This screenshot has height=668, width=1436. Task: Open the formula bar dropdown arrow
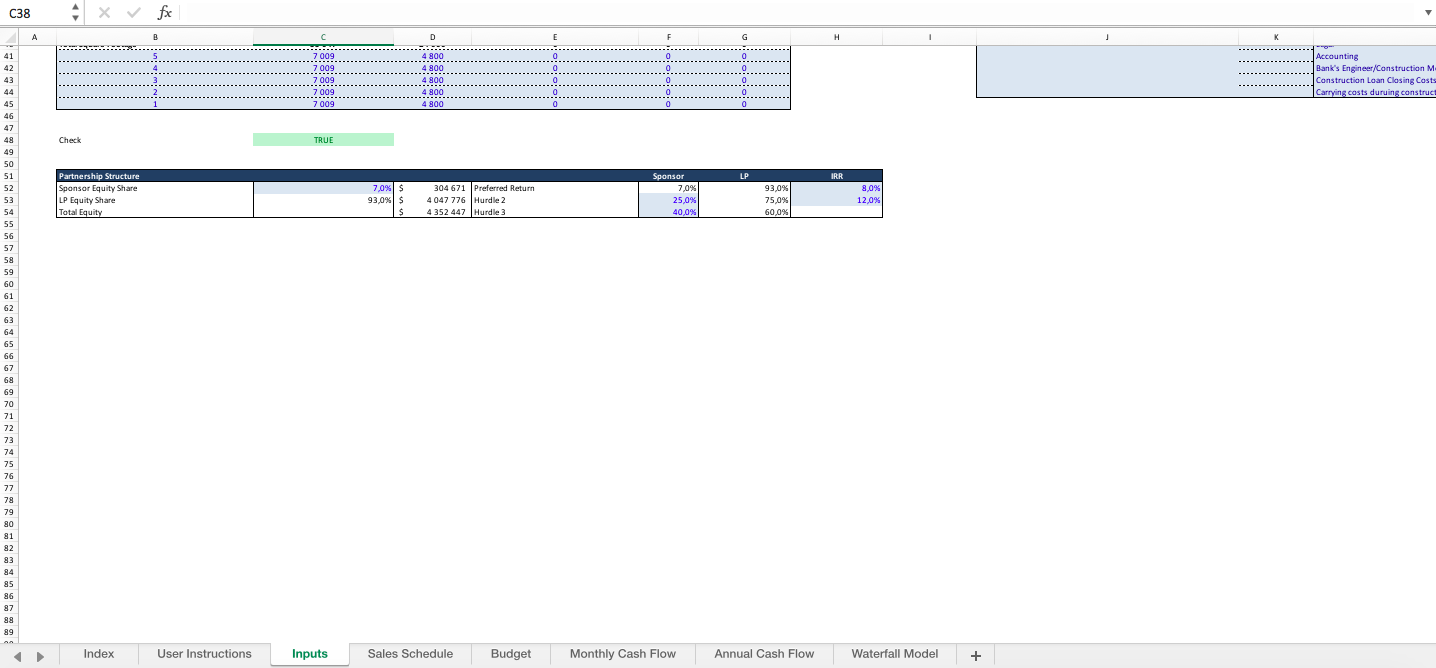pos(1428,13)
